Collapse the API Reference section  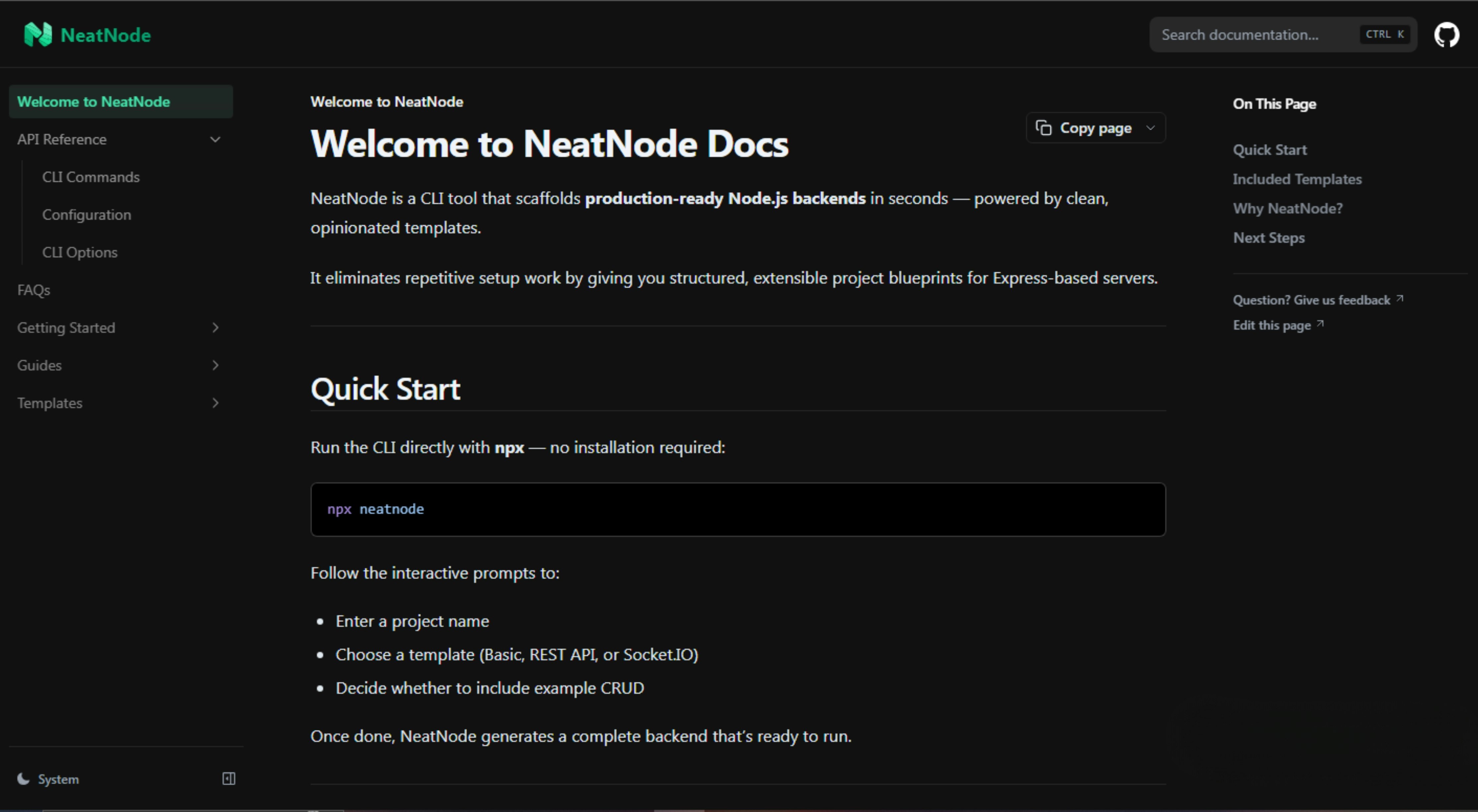[x=215, y=139]
